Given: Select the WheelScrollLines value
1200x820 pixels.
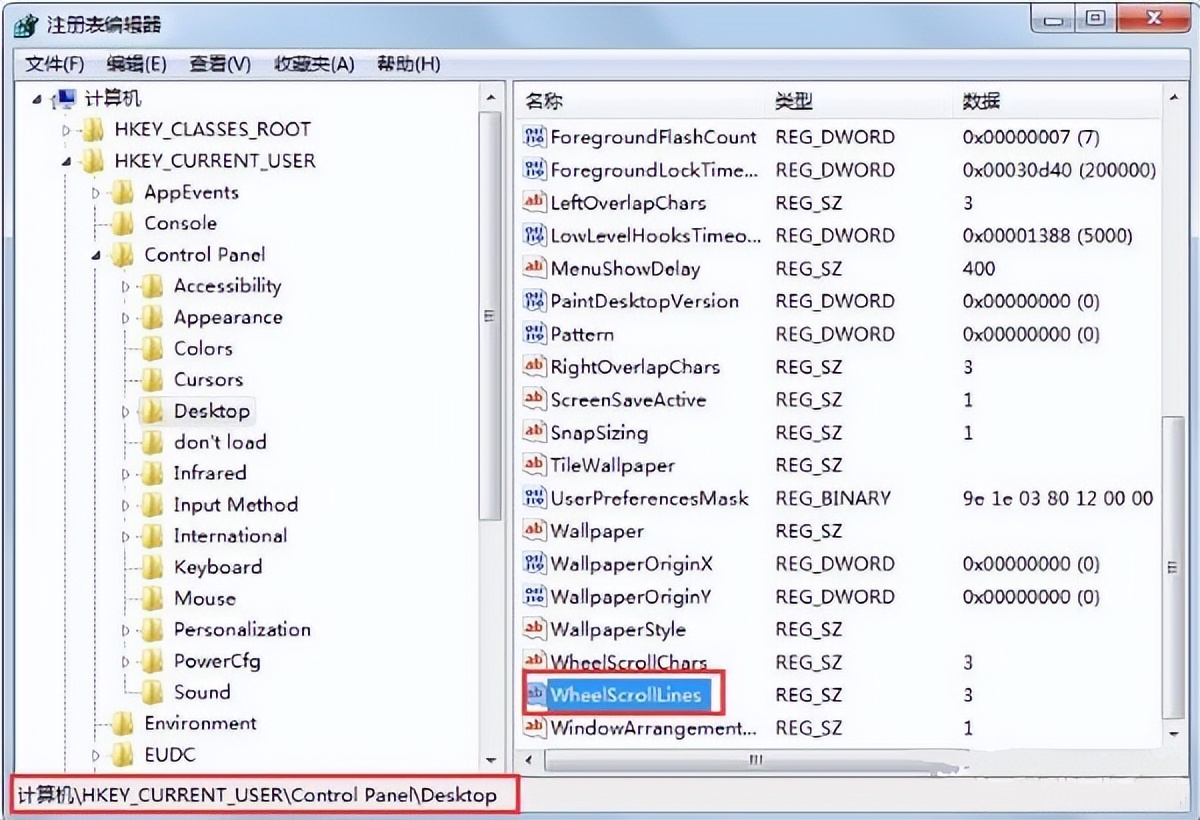Looking at the screenshot, I should point(626,695).
